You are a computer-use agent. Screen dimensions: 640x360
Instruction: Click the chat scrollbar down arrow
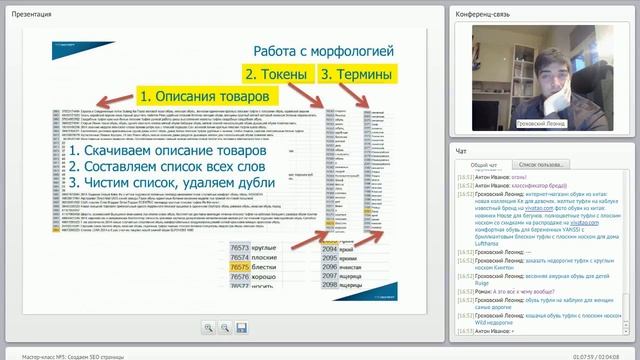click(x=627, y=331)
